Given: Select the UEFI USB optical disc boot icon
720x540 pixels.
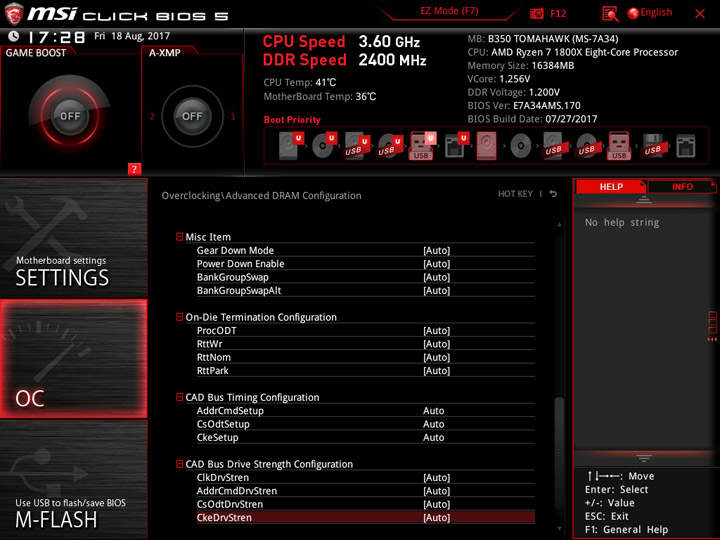Looking at the screenshot, I should coord(390,146).
